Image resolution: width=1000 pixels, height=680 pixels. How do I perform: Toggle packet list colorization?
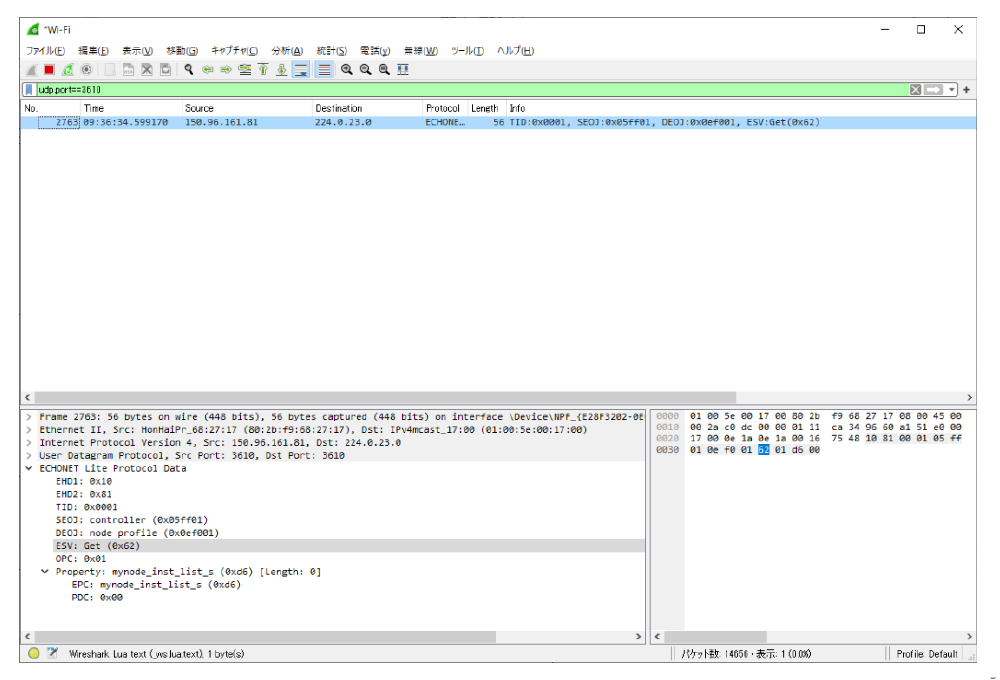tap(325, 70)
